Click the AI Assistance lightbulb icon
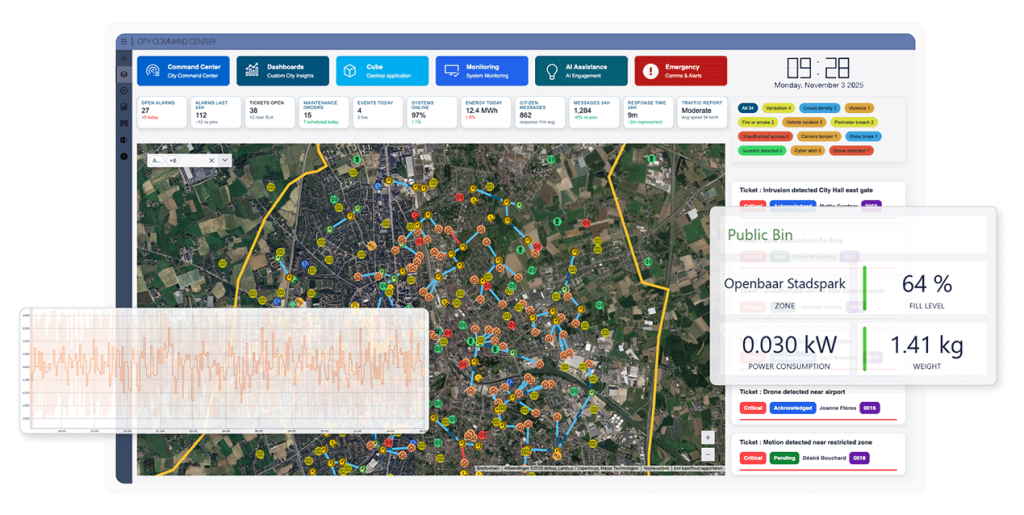The image size is (1024, 515). 551,71
